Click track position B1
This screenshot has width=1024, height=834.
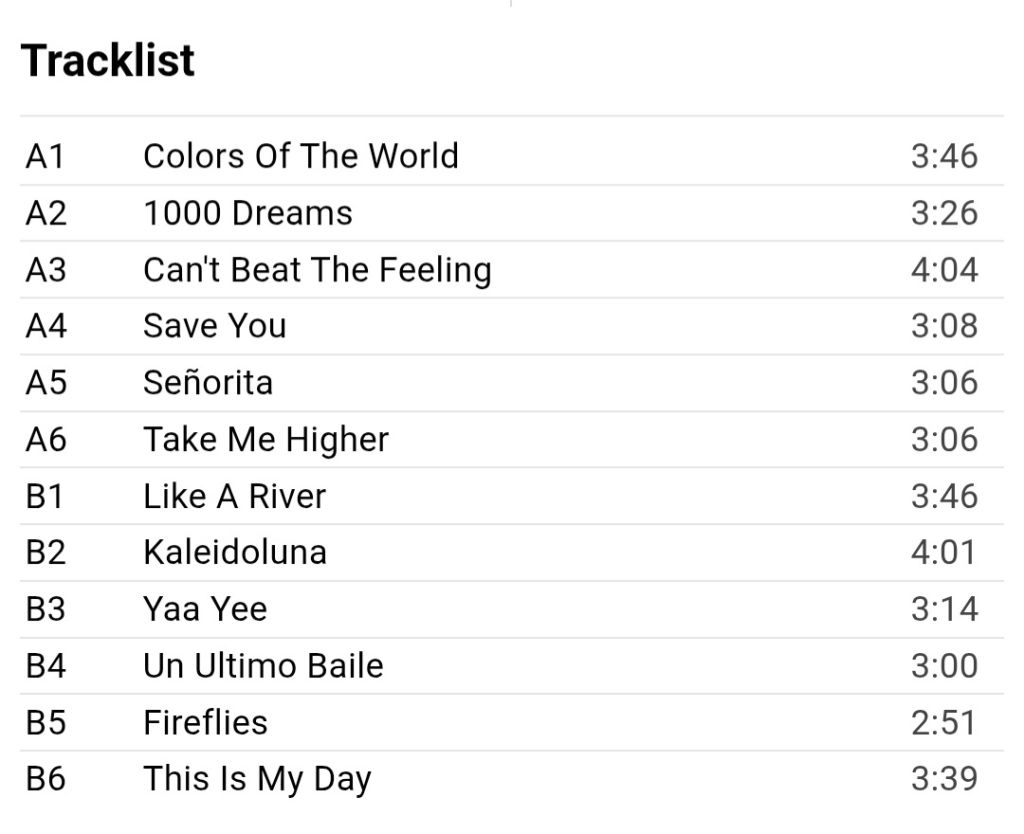pos(45,496)
